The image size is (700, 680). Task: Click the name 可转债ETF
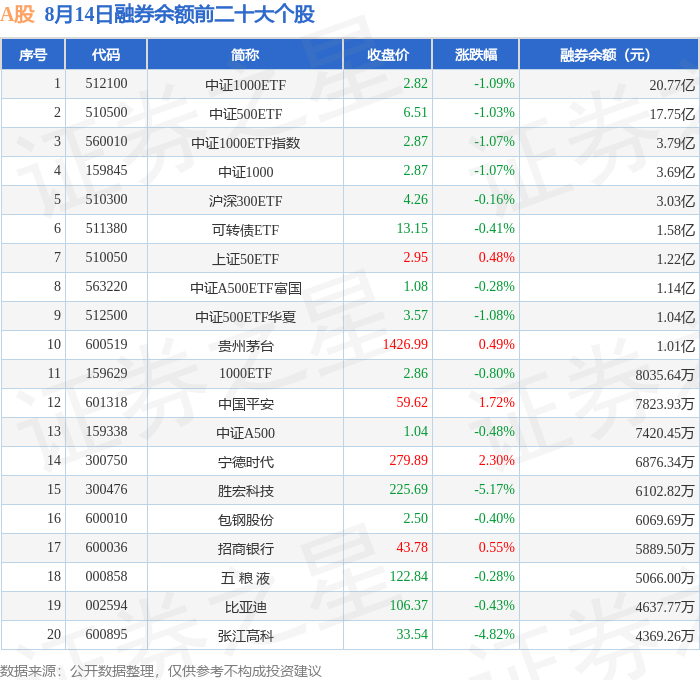(x=246, y=230)
